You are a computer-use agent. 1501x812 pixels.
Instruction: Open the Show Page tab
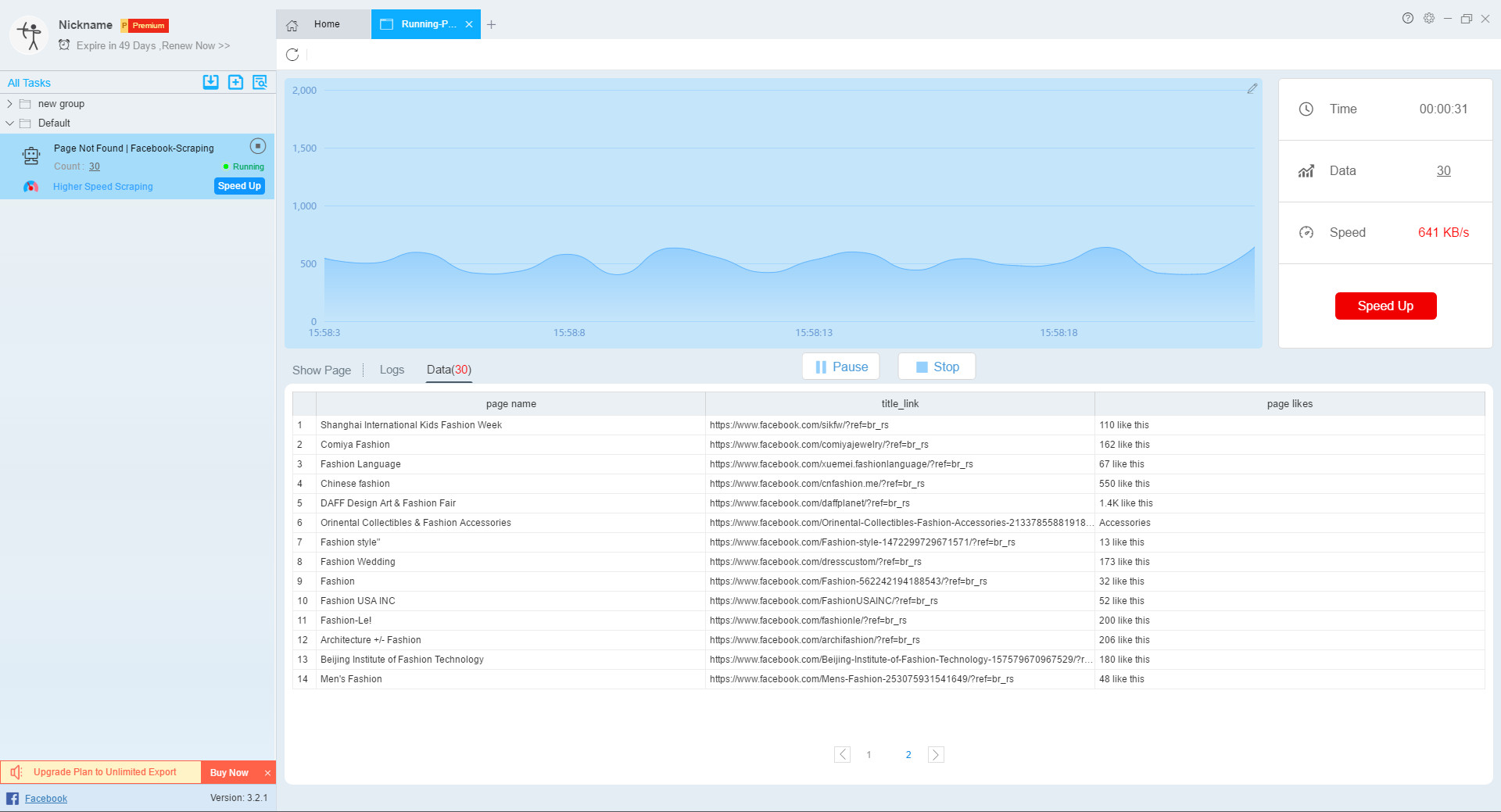coord(321,370)
